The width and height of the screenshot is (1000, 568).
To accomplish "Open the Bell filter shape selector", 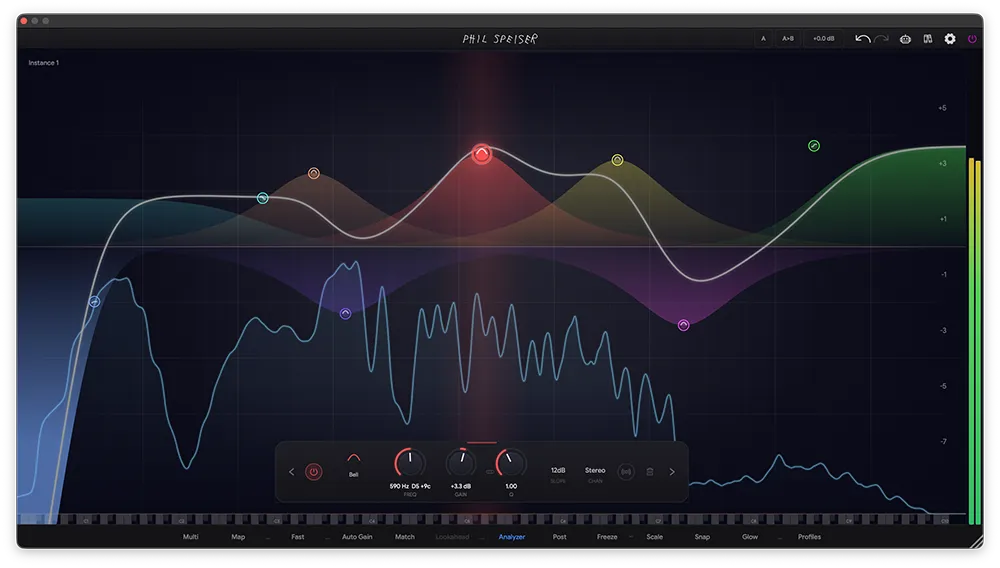I will pyautogui.click(x=353, y=463).
